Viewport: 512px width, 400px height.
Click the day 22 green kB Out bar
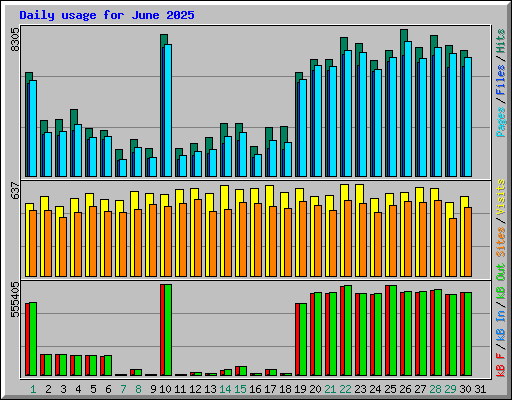[x=348, y=331]
